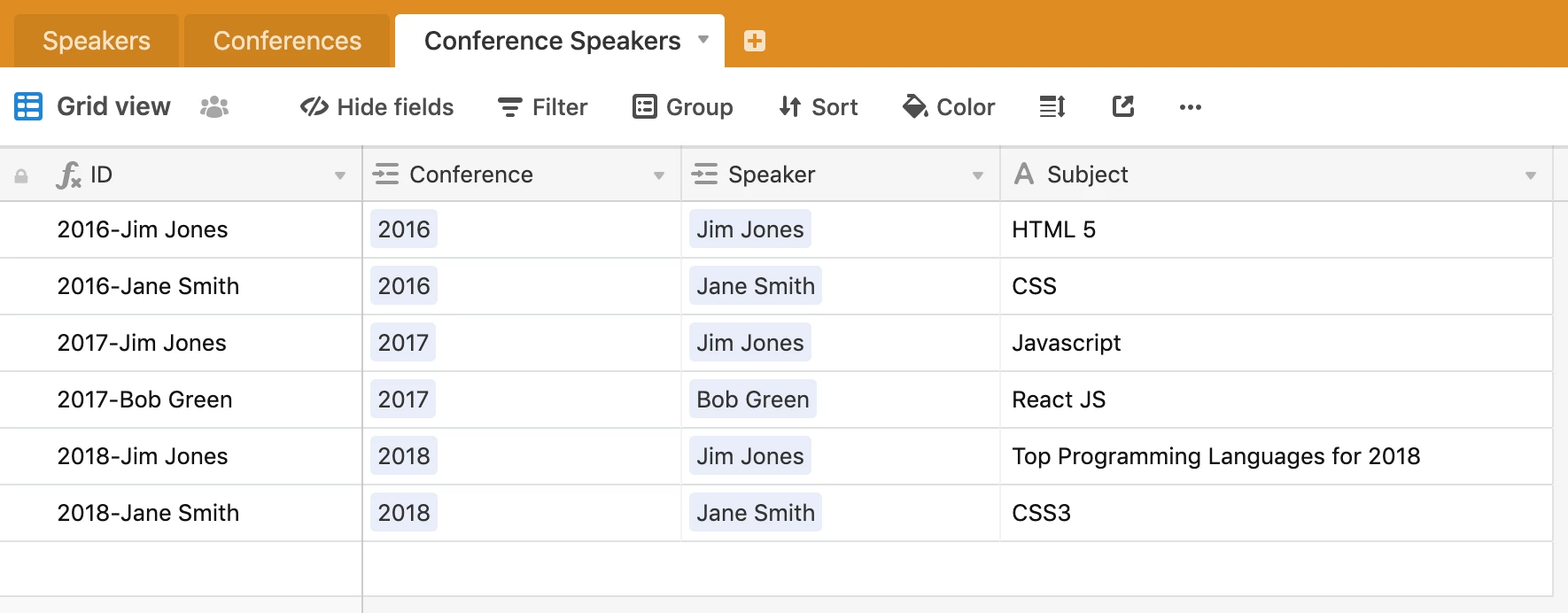The image size is (1568, 613).
Task: Click the Color paint bucket button
Action: (x=948, y=107)
